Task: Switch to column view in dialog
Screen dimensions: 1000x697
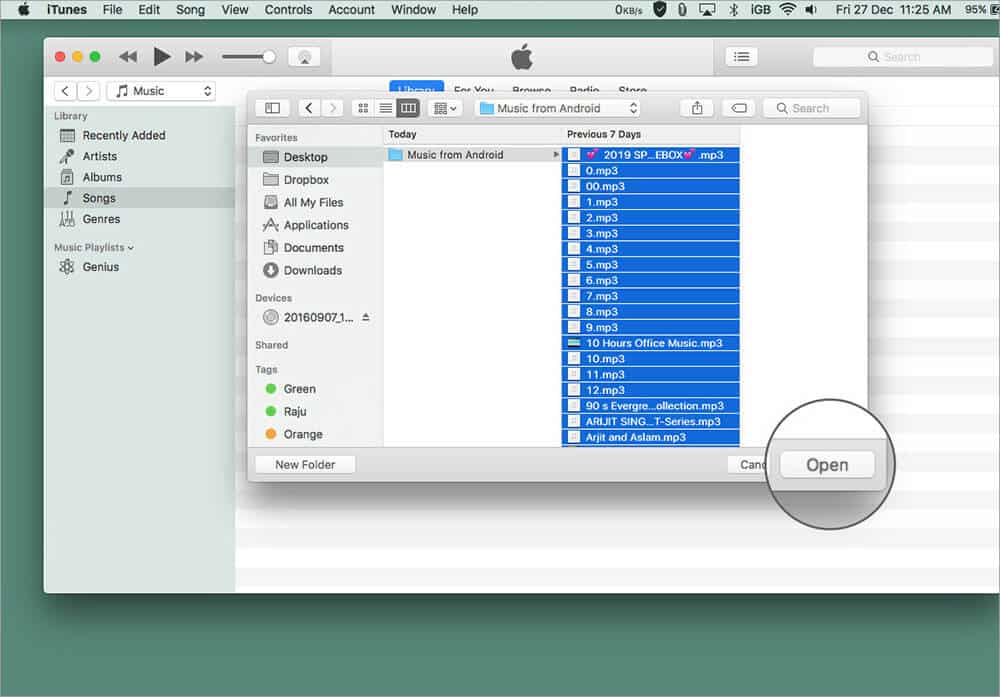Action: [x=408, y=108]
